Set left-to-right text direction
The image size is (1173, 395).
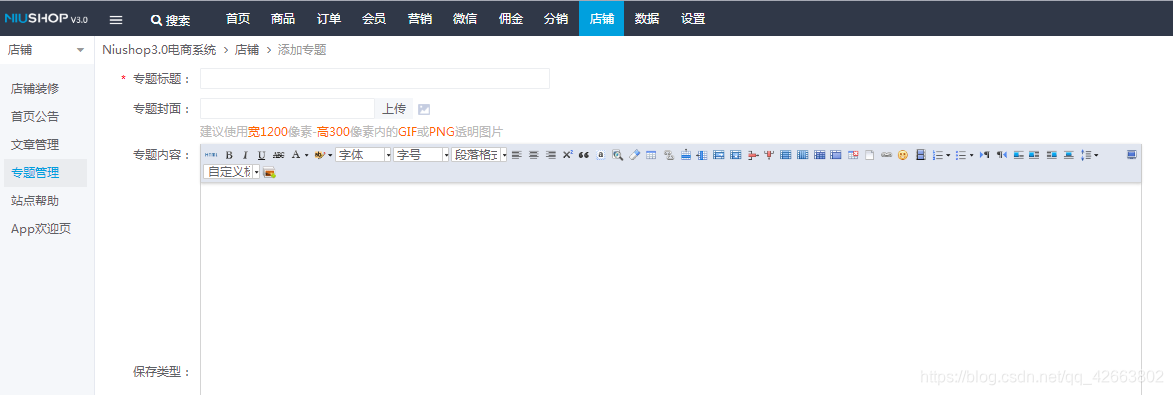pos(984,155)
